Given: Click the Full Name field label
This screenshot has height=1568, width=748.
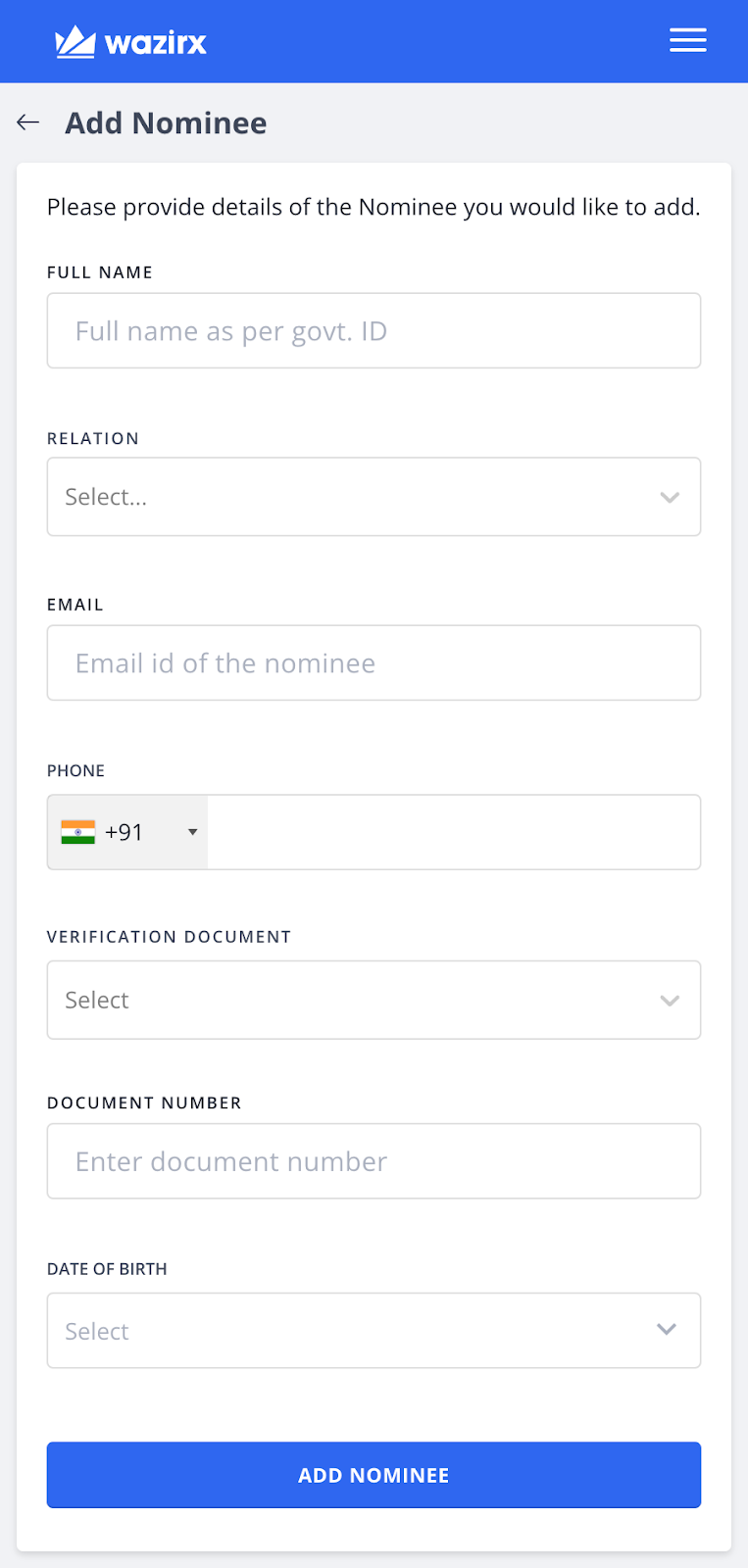Looking at the screenshot, I should 100,272.
